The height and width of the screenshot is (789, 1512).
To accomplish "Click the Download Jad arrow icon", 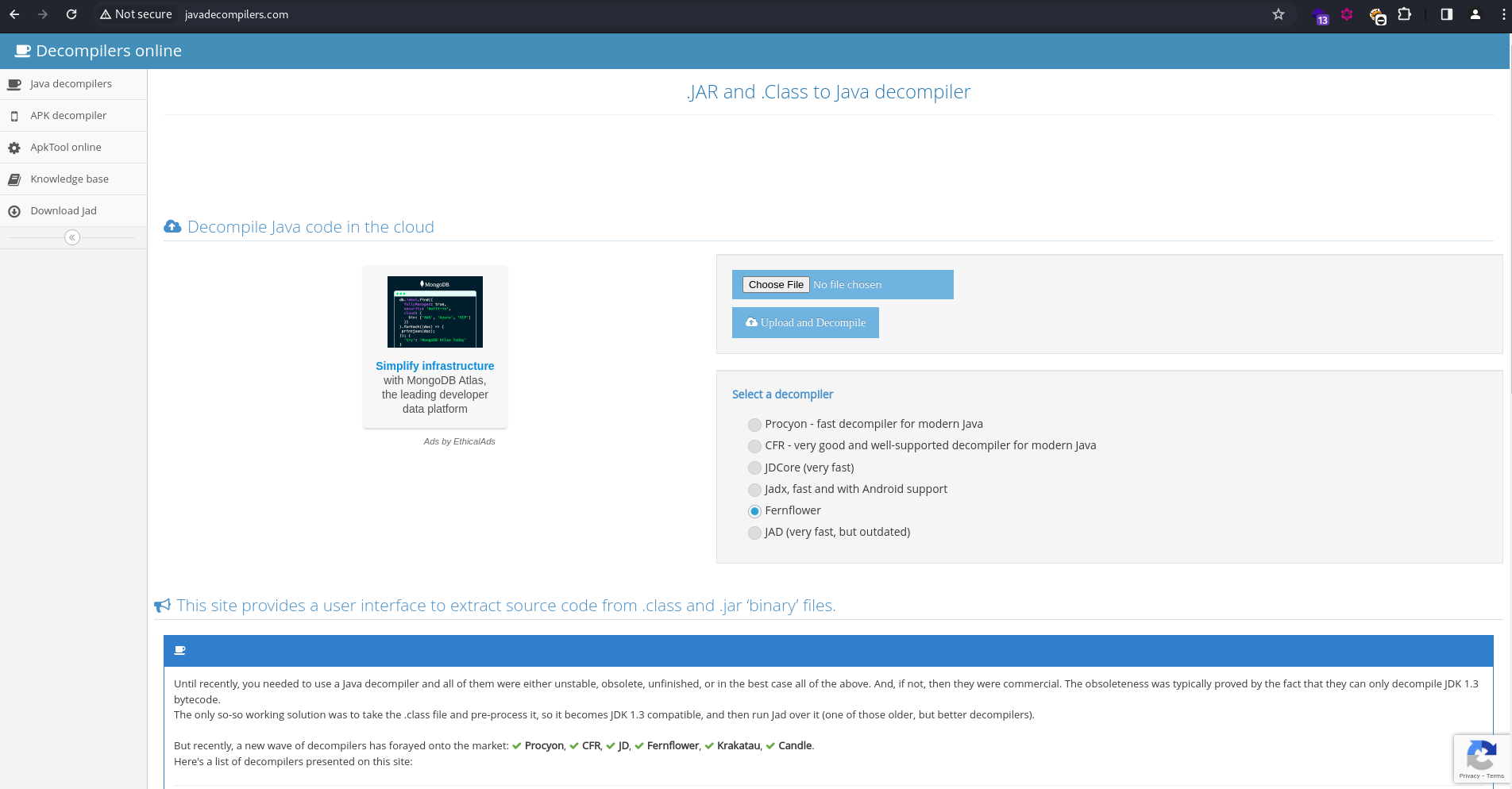I will coord(14,211).
